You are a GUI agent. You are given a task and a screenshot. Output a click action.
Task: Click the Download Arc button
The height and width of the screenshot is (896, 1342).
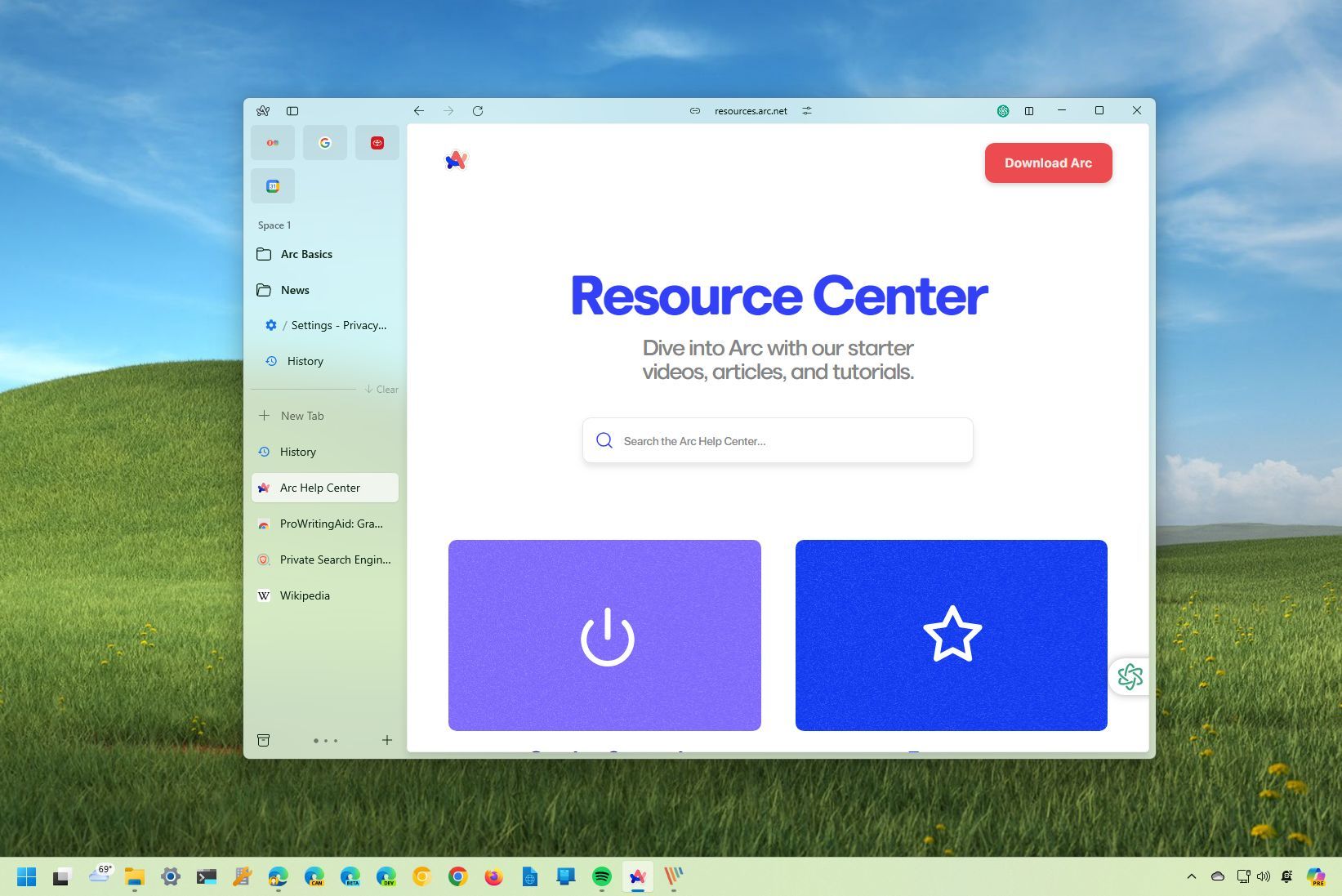[1048, 163]
